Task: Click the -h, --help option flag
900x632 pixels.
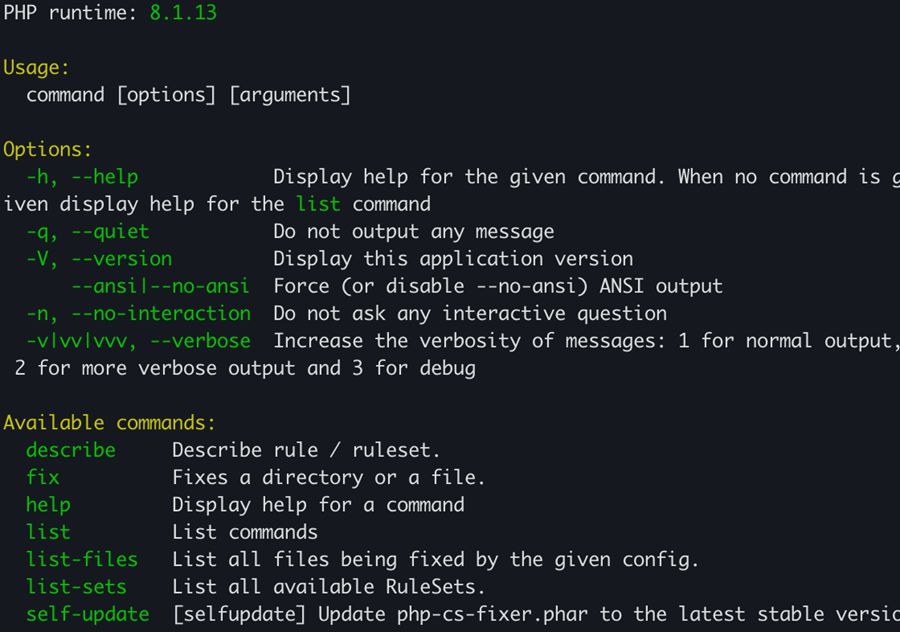Action: (82, 177)
